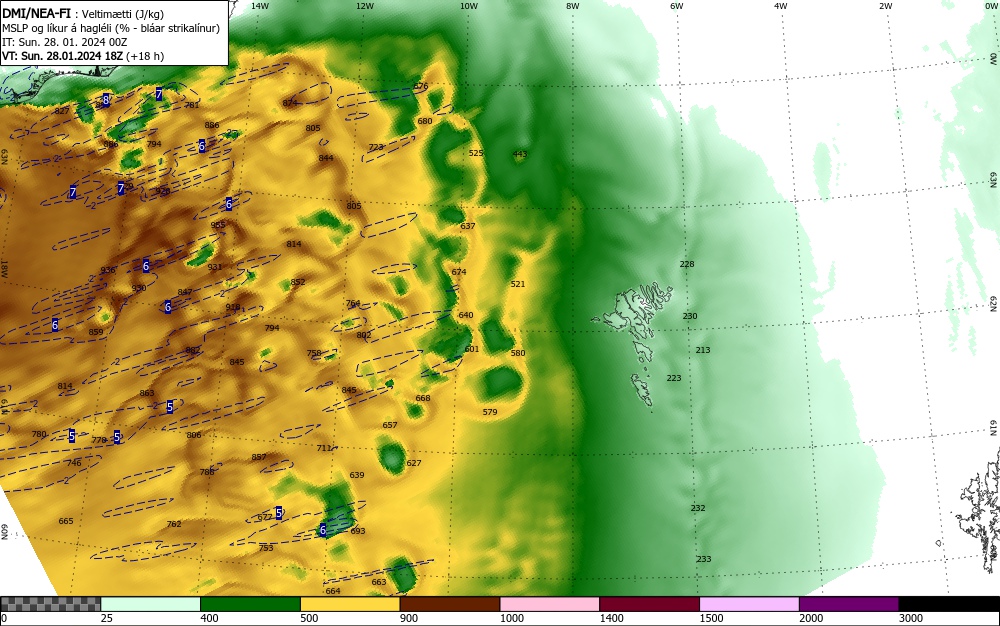Click the map value '674'
The image size is (1000, 626).
point(459,272)
